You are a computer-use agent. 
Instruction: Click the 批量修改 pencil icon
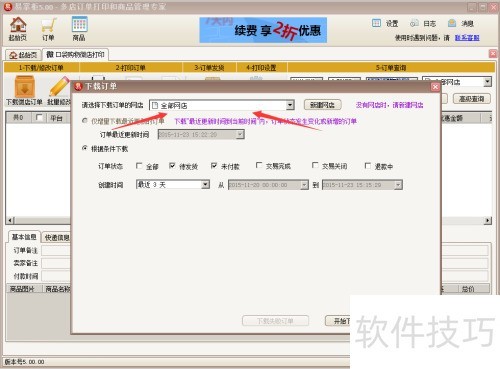(x=59, y=90)
